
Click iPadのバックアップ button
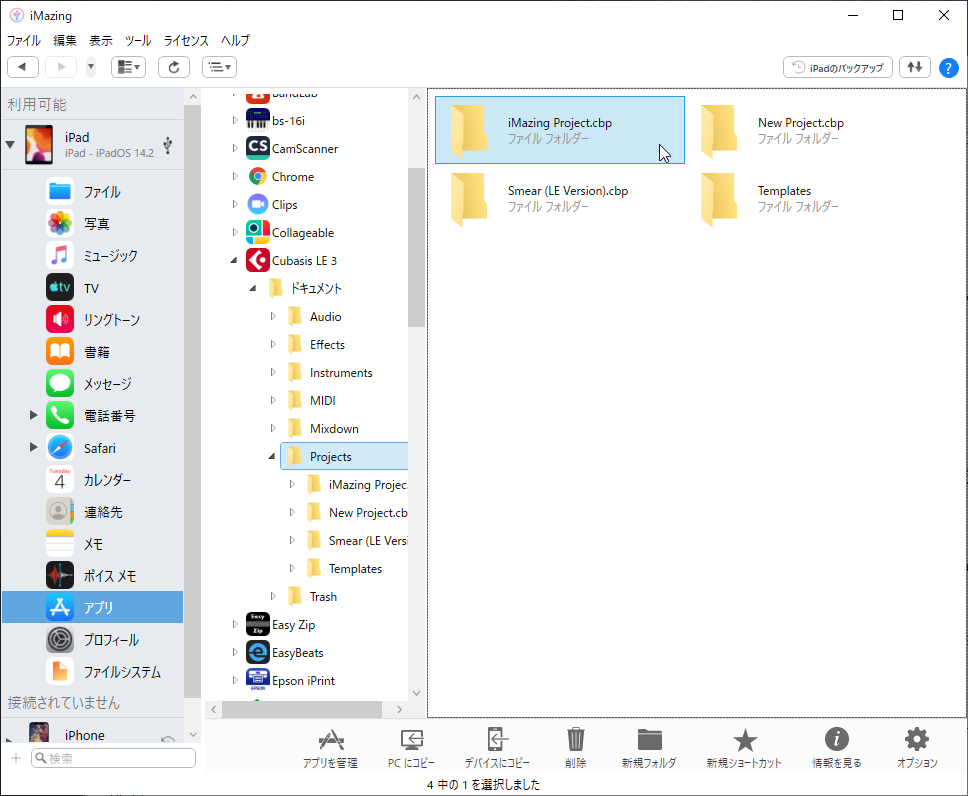[838, 67]
